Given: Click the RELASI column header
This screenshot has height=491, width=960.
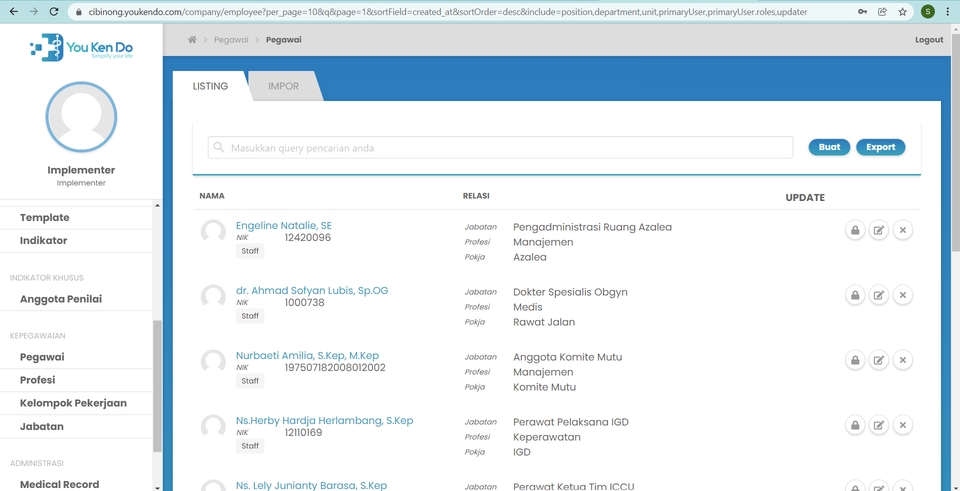Looking at the screenshot, I should point(476,196).
